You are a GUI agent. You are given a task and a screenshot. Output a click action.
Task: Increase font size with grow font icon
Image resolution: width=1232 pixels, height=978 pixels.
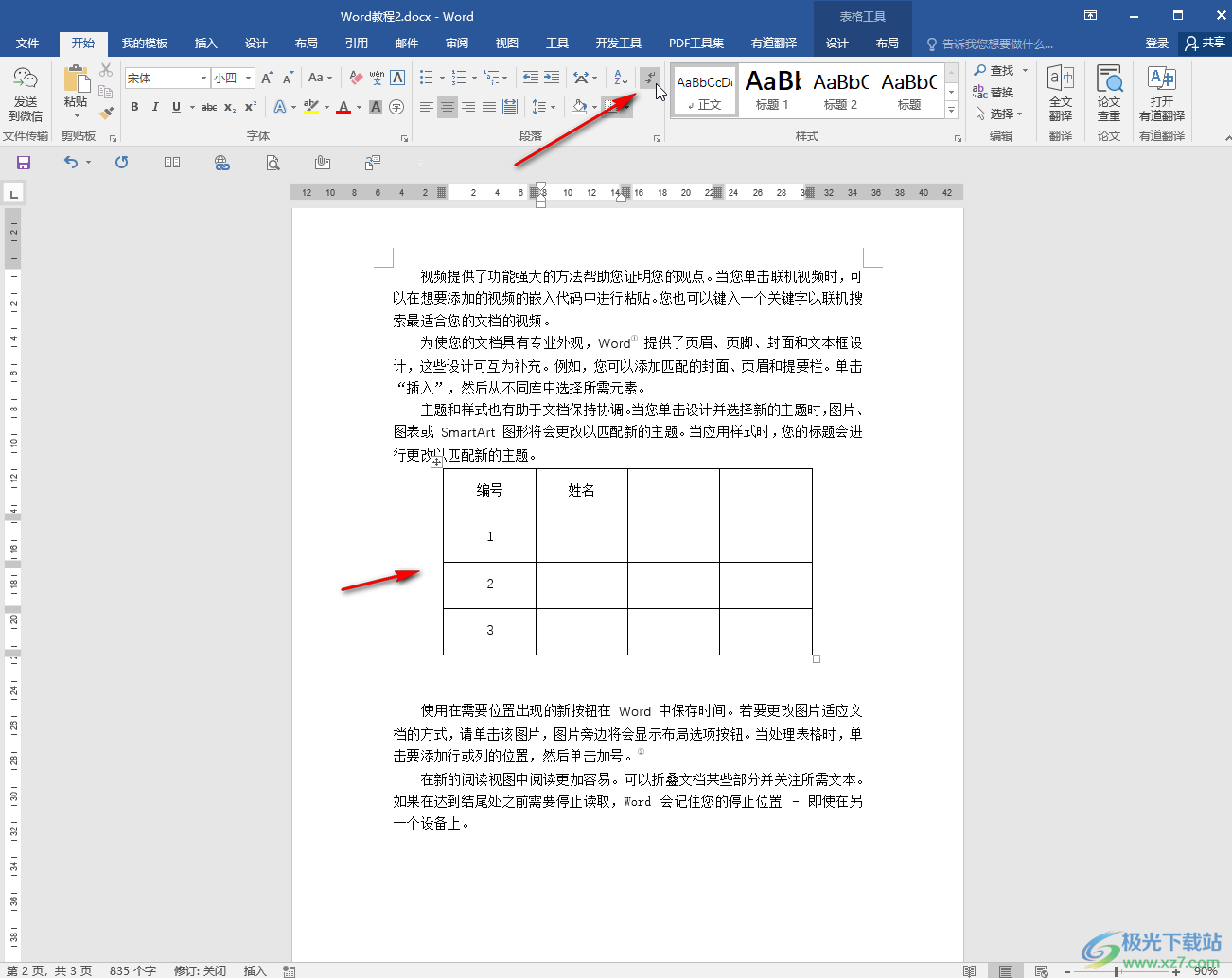point(267,78)
